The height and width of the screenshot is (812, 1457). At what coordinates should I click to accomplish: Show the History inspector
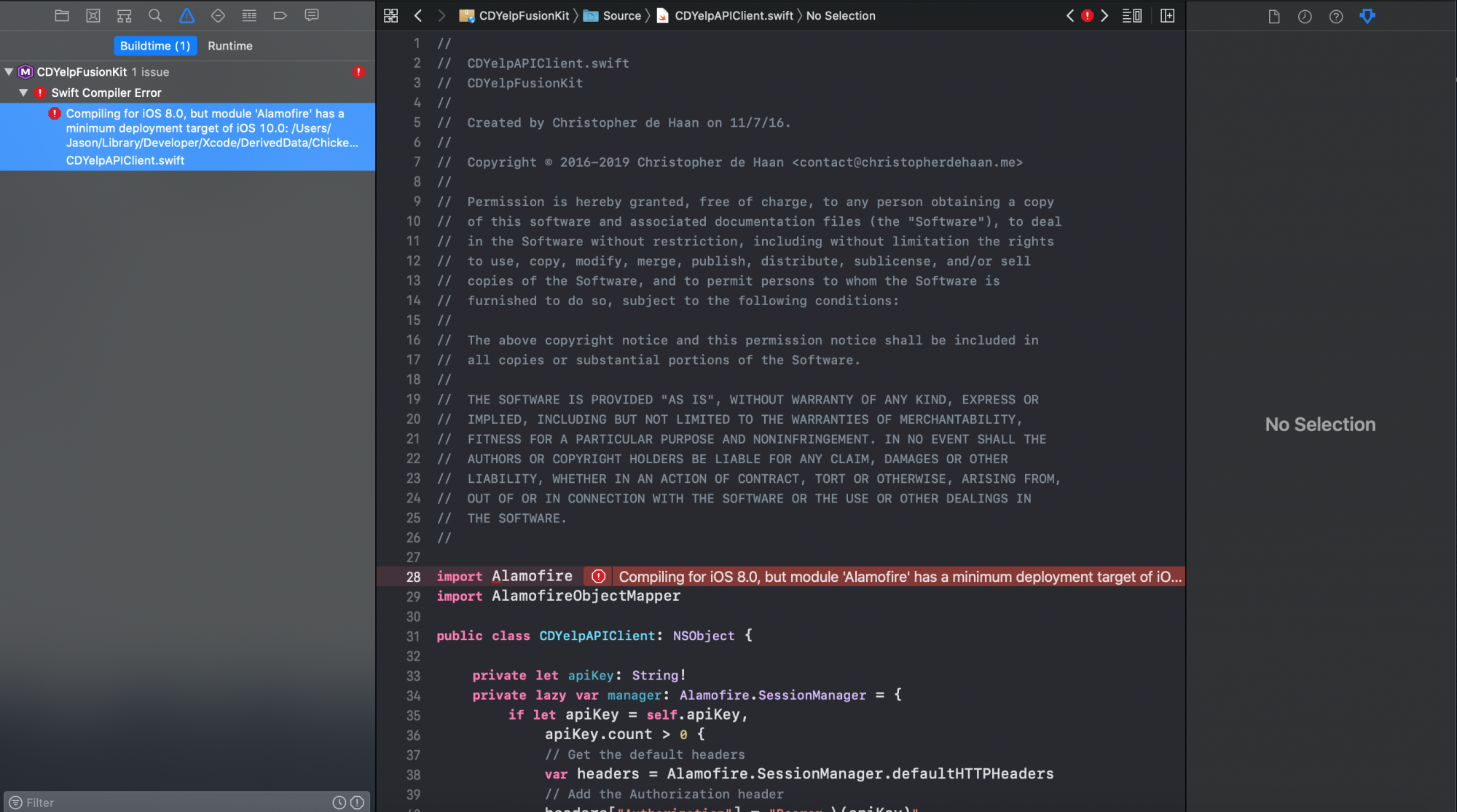[1305, 16]
